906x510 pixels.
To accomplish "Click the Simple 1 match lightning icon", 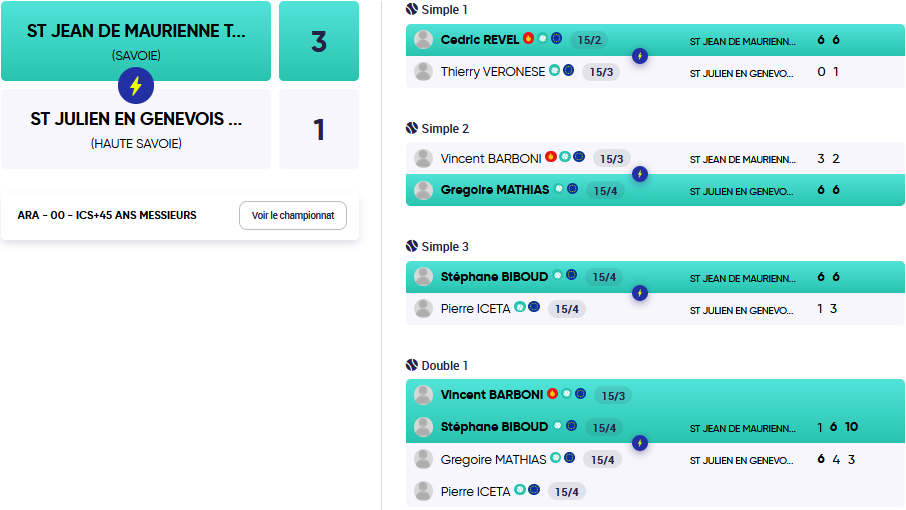I will [640, 56].
